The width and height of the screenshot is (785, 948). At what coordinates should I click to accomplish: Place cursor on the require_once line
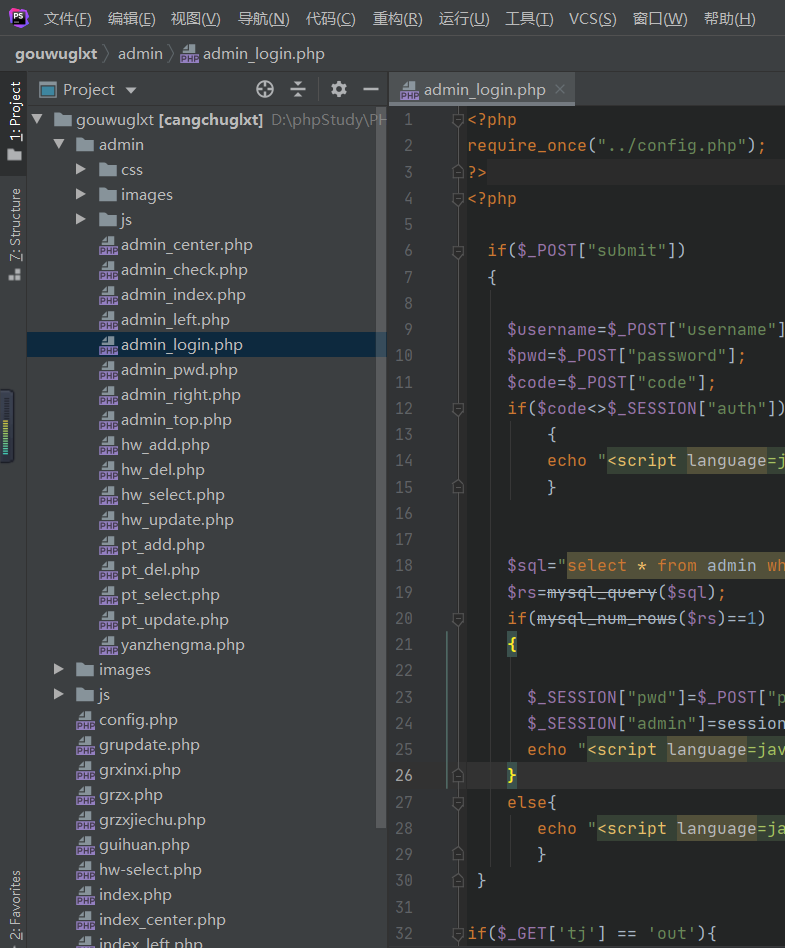pyautogui.click(x=616, y=146)
